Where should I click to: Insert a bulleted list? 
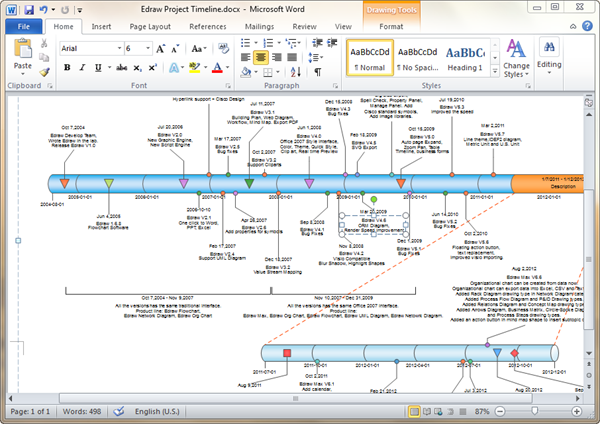click(x=245, y=42)
